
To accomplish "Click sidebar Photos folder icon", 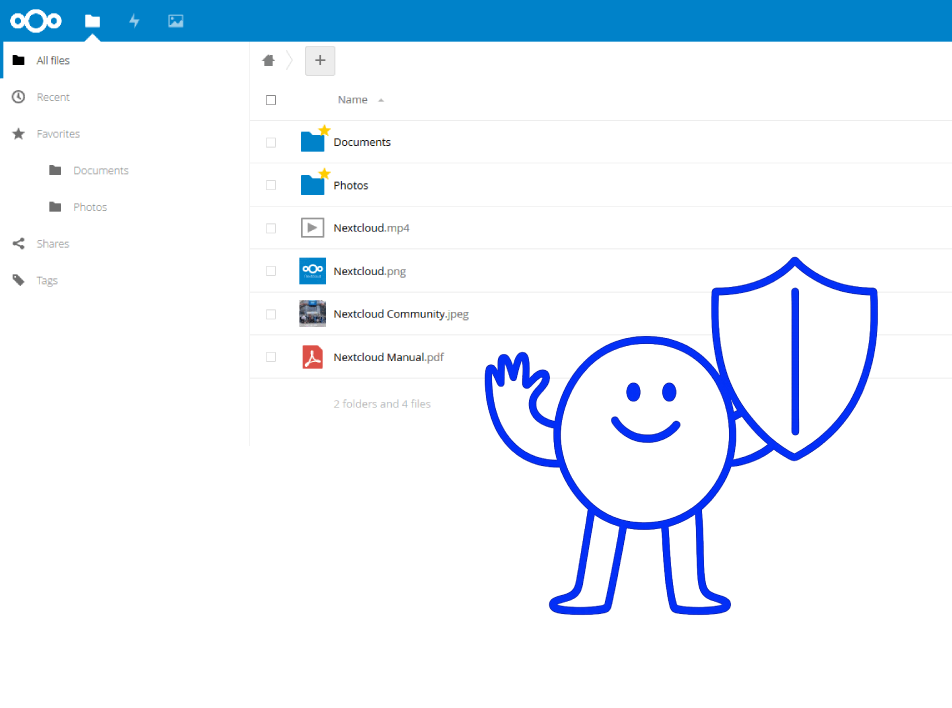I will [x=55, y=207].
